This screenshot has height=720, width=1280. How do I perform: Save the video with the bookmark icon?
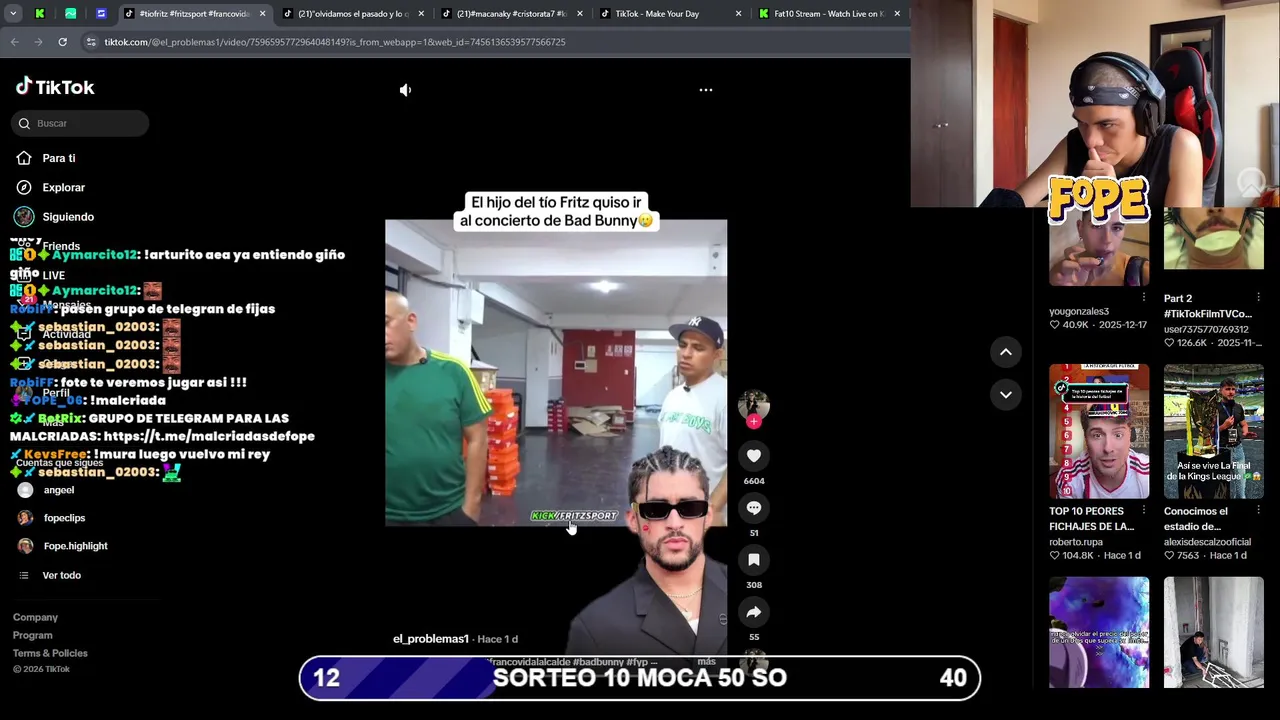[x=754, y=560]
